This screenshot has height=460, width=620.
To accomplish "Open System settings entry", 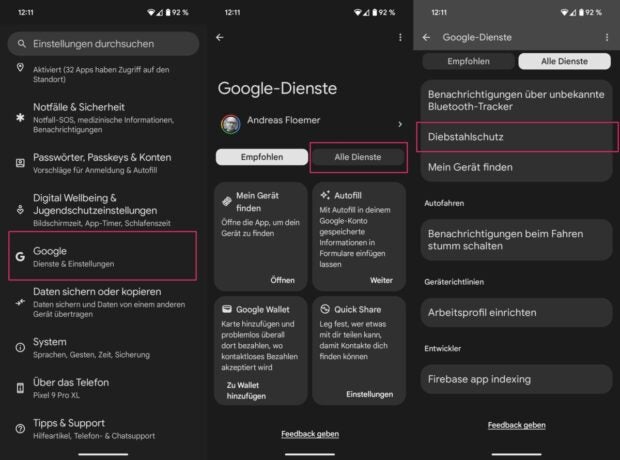I will tap(103, 348).
